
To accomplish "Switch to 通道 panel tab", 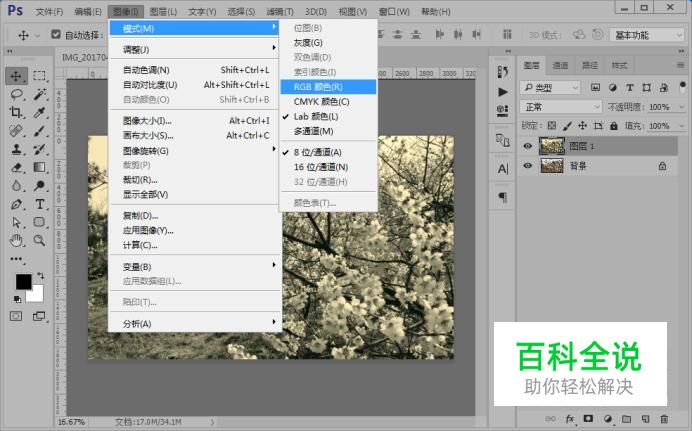I will click(x=560, y=66).
